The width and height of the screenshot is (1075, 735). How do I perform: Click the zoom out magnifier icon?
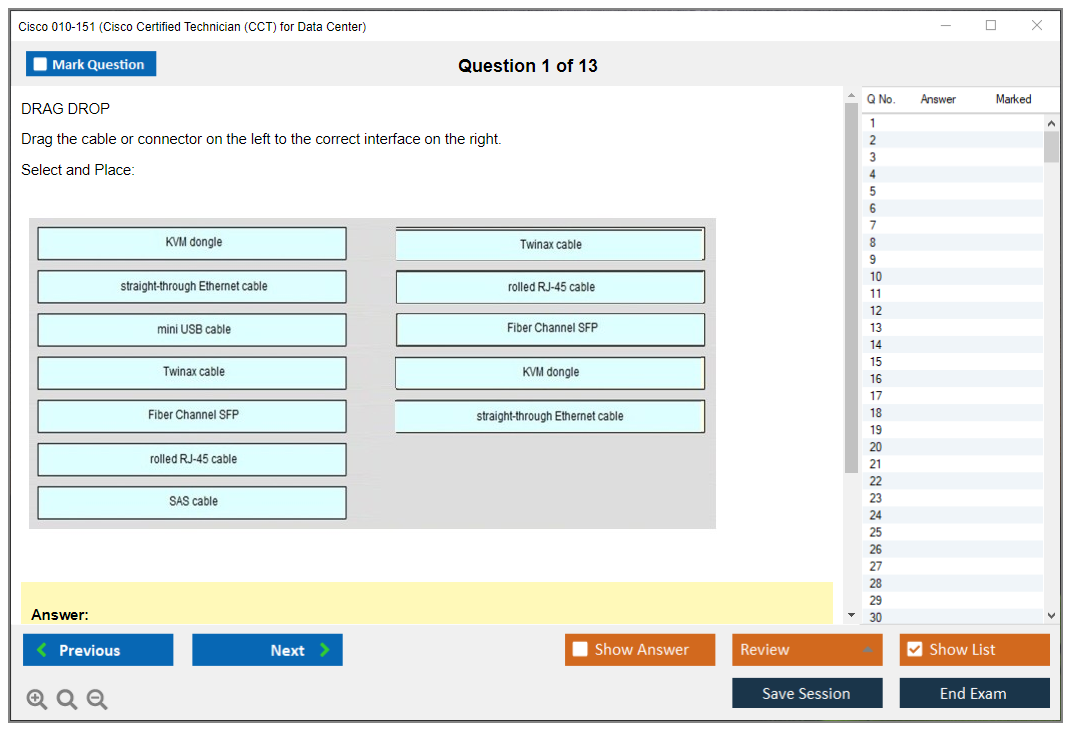[x=97, y=700]
